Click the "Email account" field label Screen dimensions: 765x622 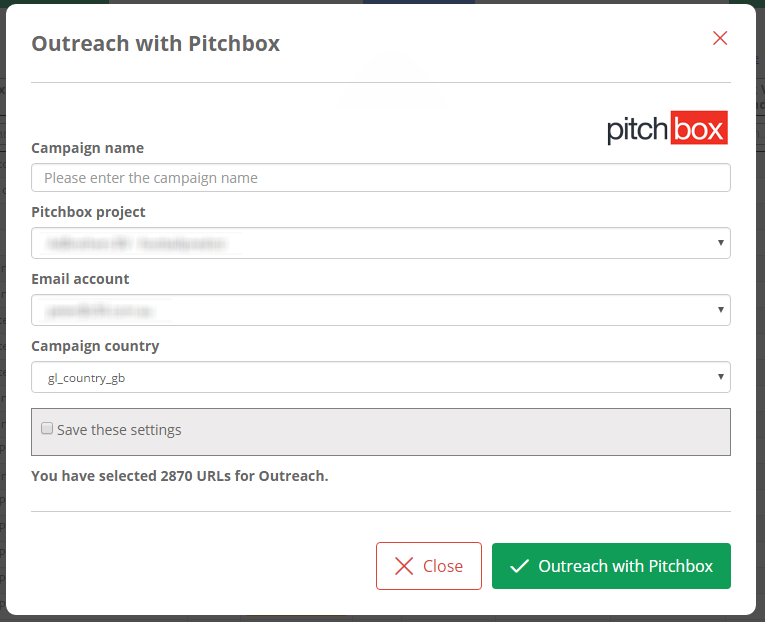[80, 279]
